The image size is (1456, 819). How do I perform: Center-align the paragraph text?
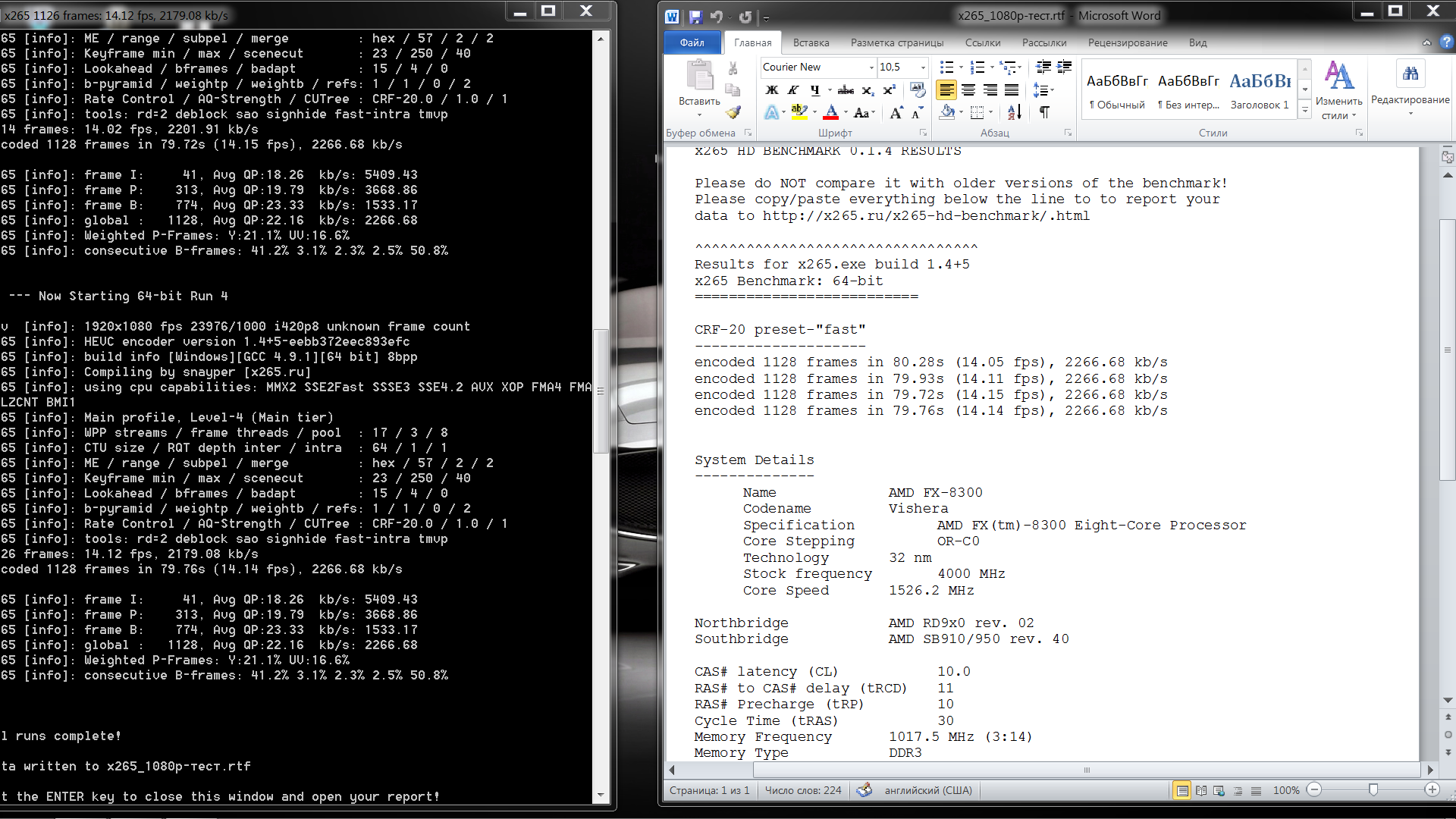pyautogui.click(x=968, y=90)
